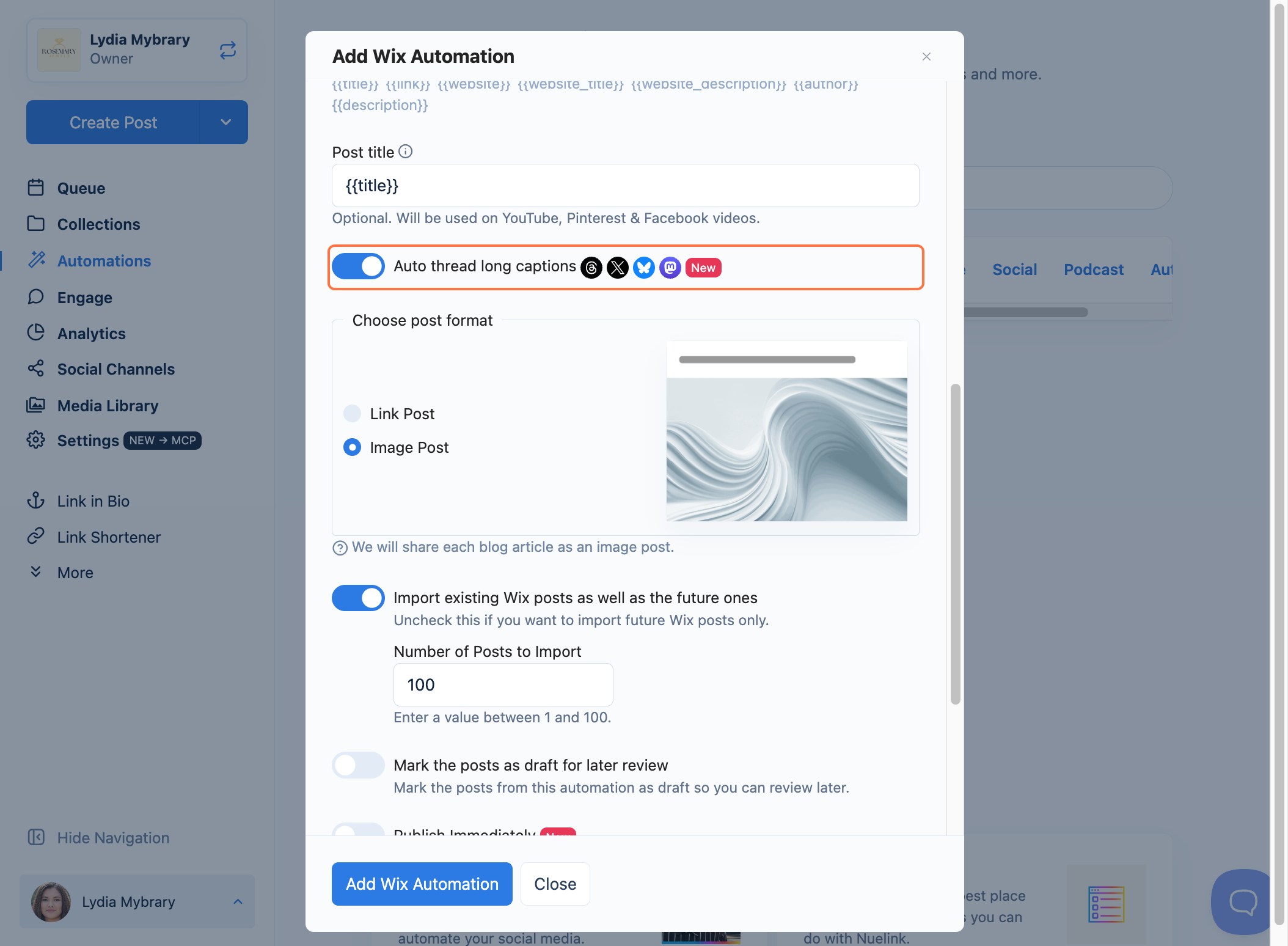Click the Threads icon beside auto thread
Image resolution: width=1288 pixels, height=946 pixels.
coord(591,268)
